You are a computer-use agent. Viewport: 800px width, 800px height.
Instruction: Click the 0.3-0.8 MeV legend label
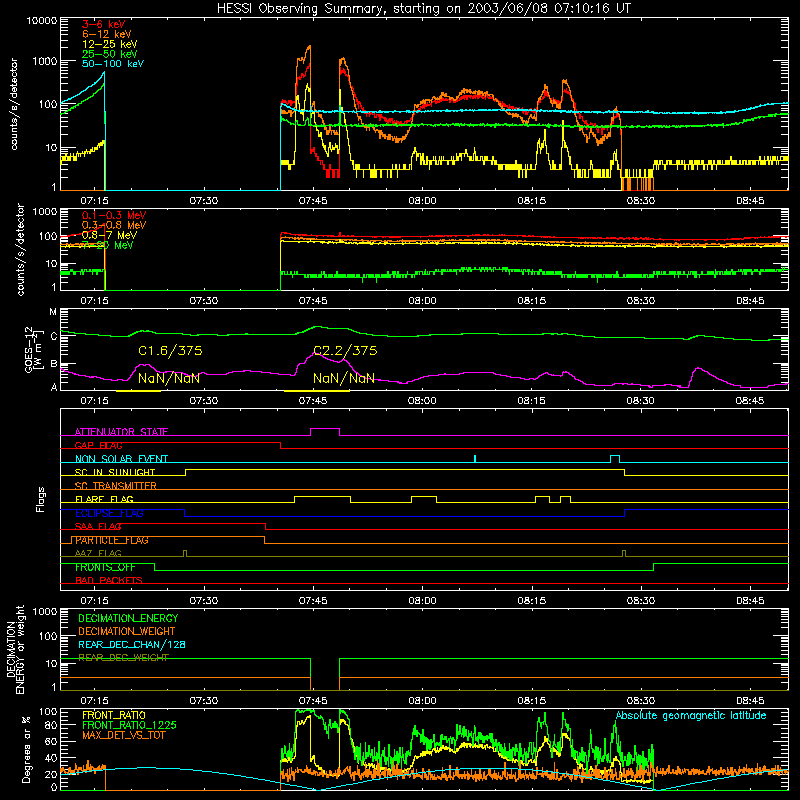click(114, 225)
